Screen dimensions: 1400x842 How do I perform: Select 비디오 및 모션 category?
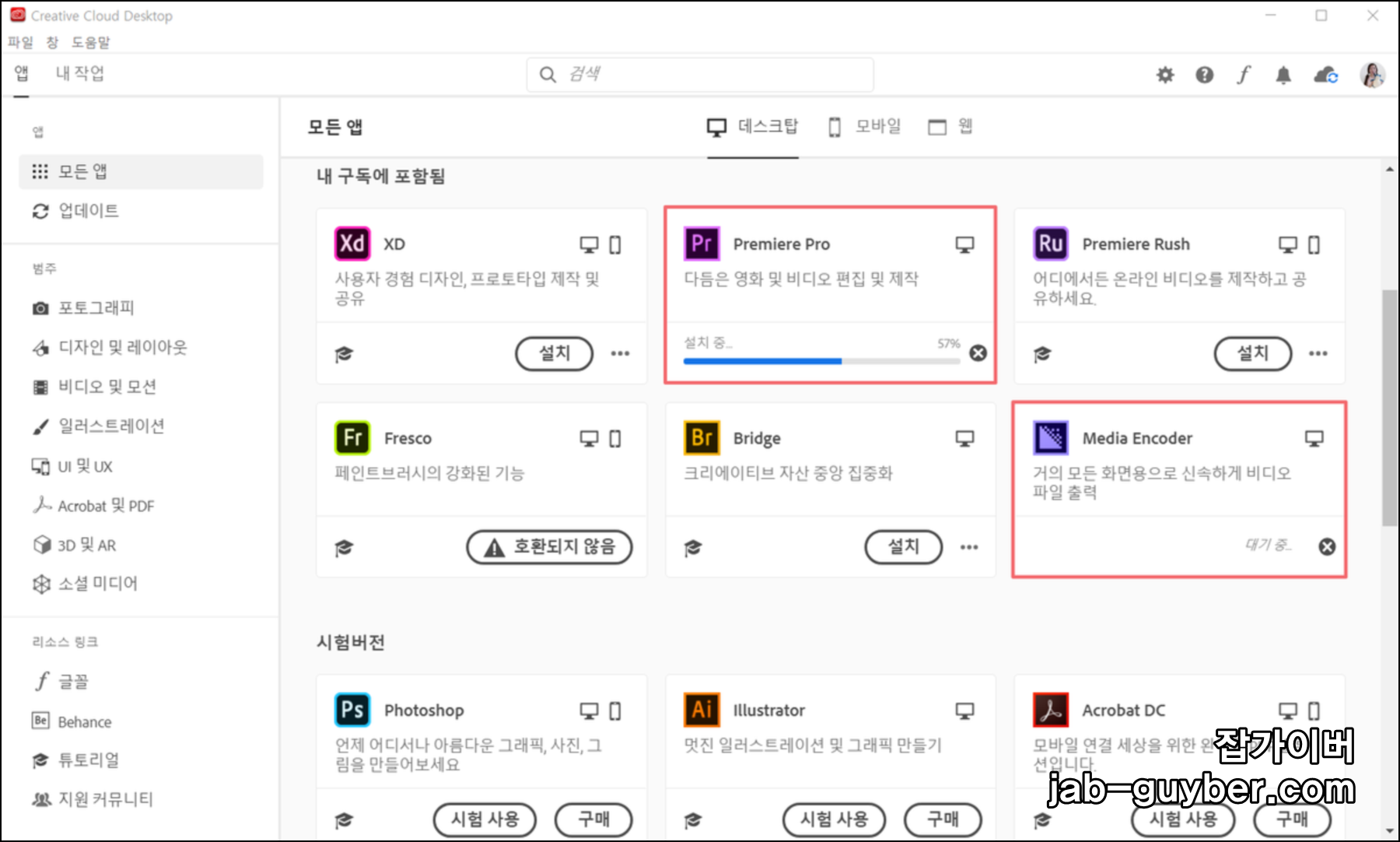click(94, 387)
